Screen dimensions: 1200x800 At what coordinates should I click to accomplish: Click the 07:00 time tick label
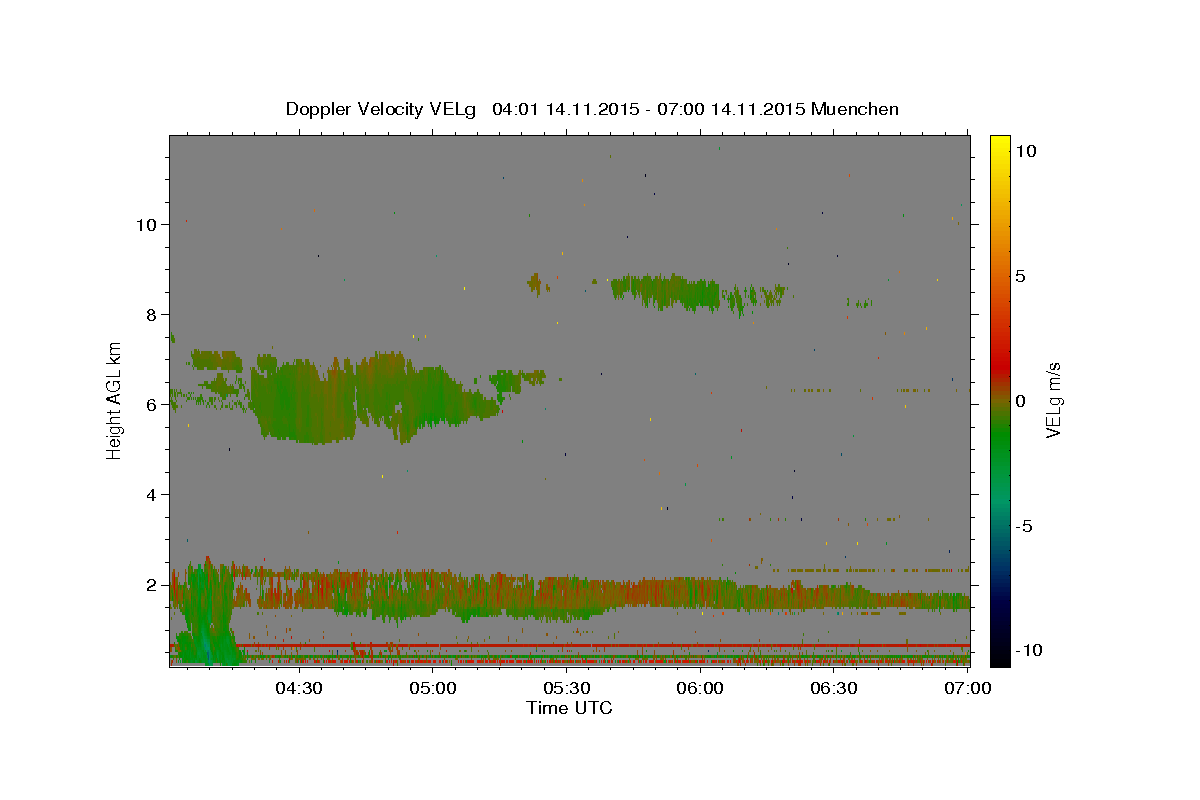tap(967, 688)
